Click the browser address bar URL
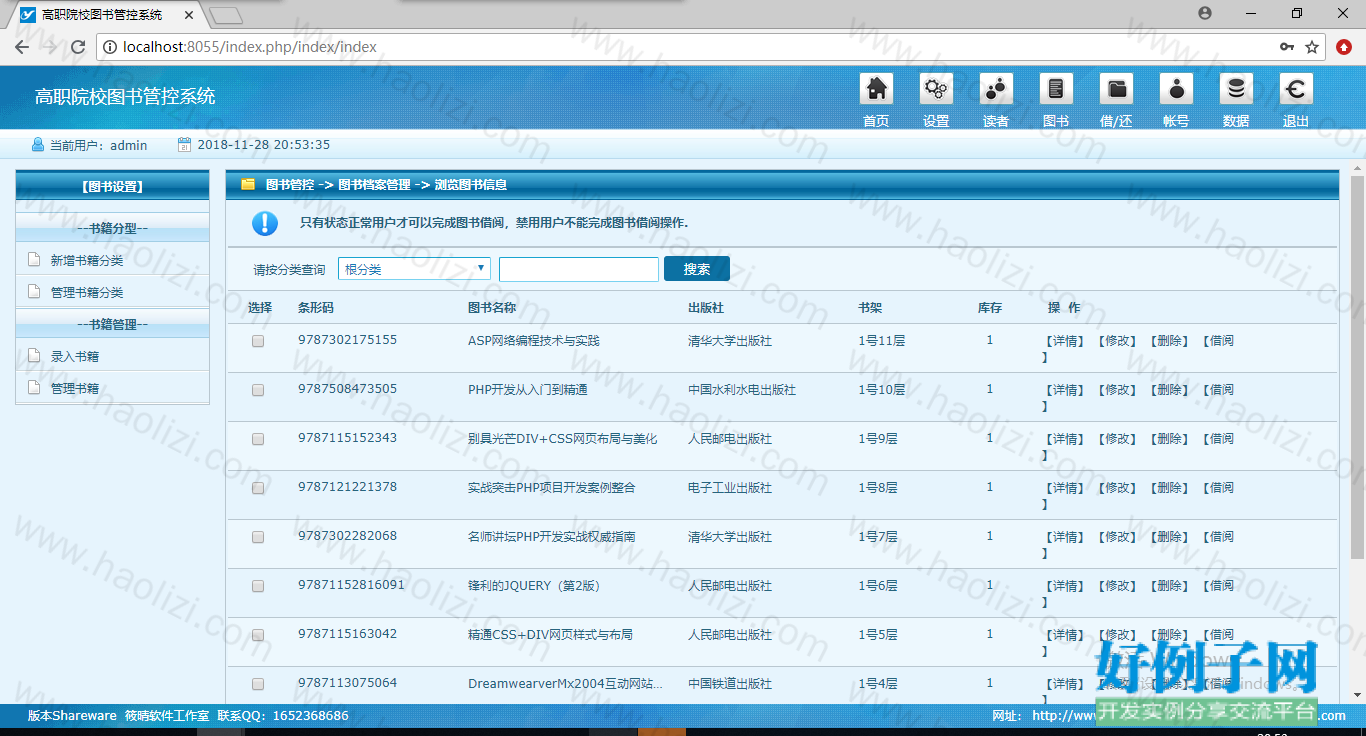The height and width of the screenshot is (736, 1366). [250, 47]
